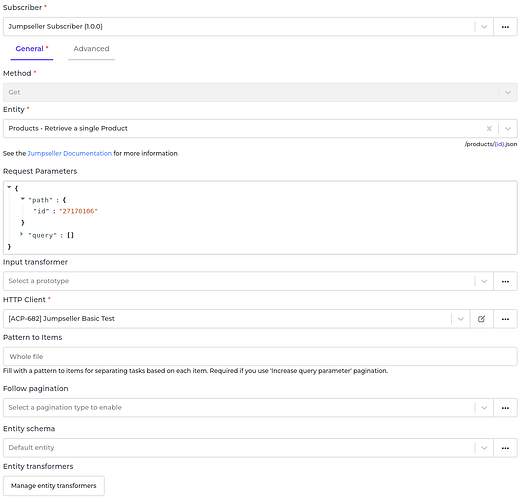Collapse the "path" JSON node

22,199
